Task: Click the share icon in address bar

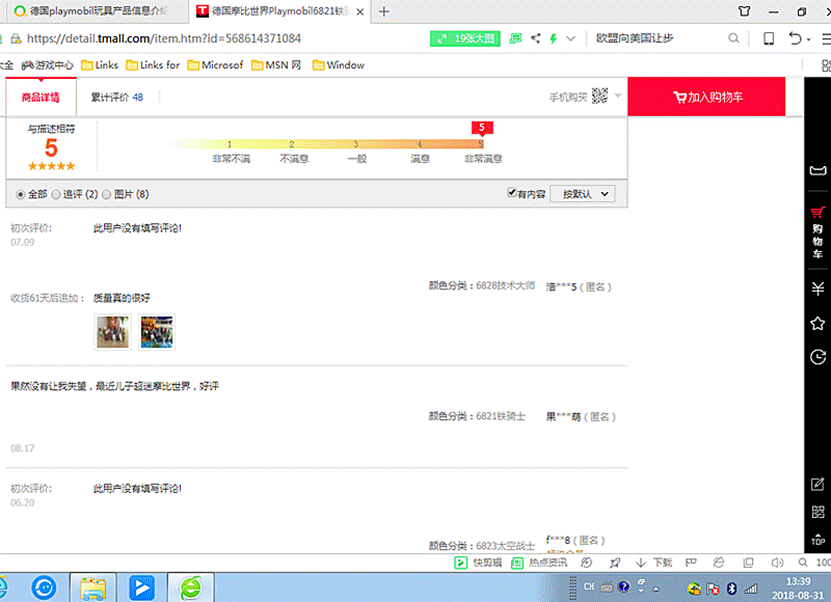Action: (535, 38)
